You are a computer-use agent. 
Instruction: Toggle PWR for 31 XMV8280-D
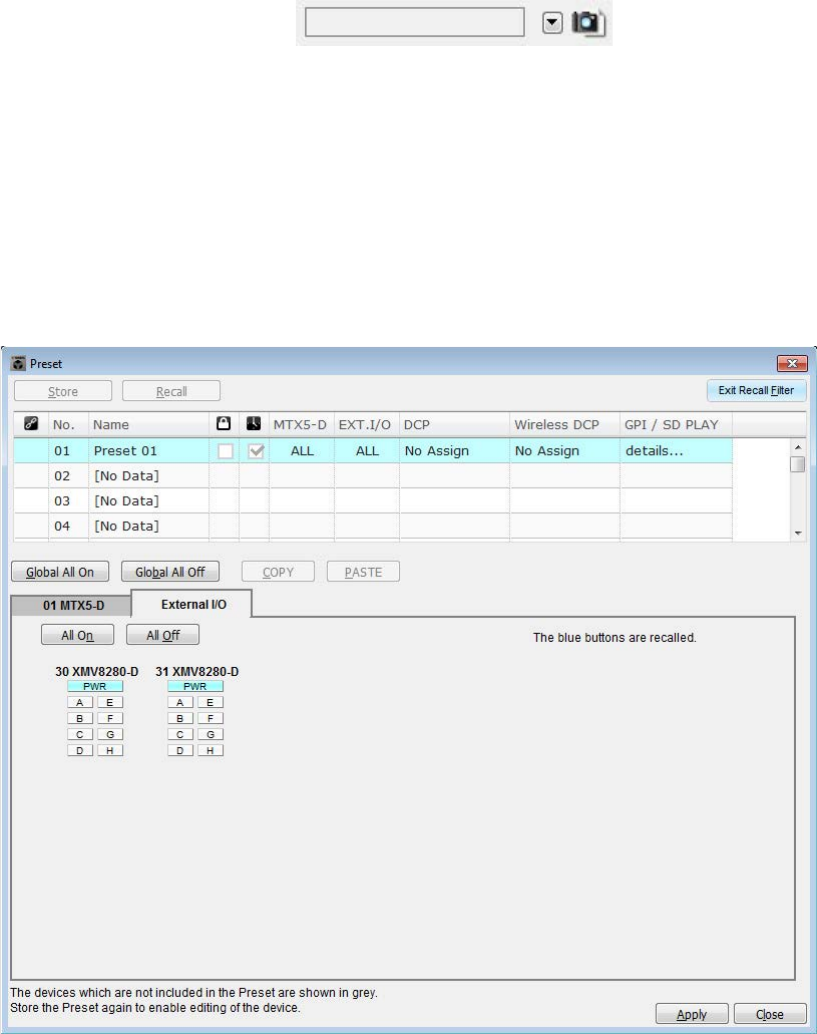(x=195, y=686)
